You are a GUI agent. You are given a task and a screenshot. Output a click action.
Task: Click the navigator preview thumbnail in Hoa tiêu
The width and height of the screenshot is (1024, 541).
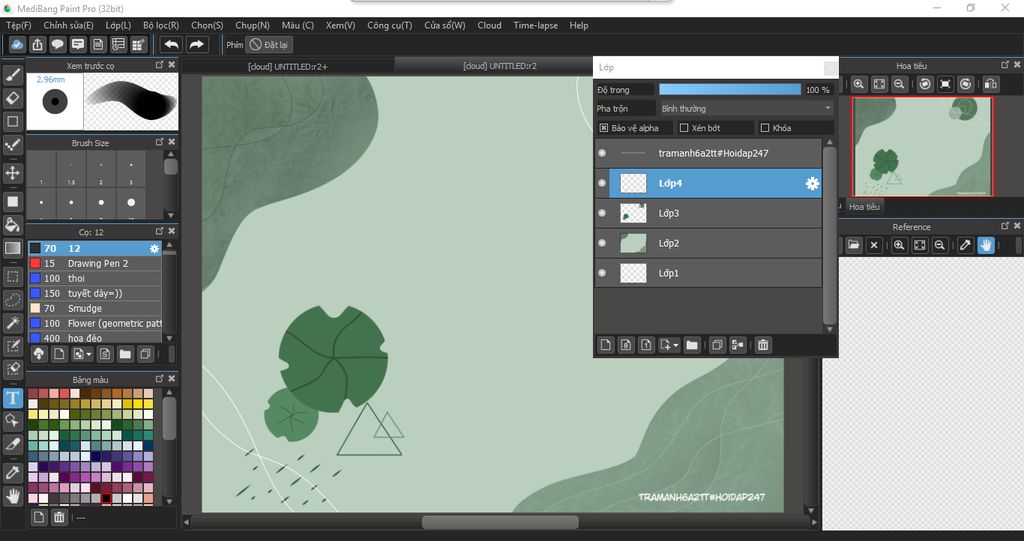(x=923, y=147)
